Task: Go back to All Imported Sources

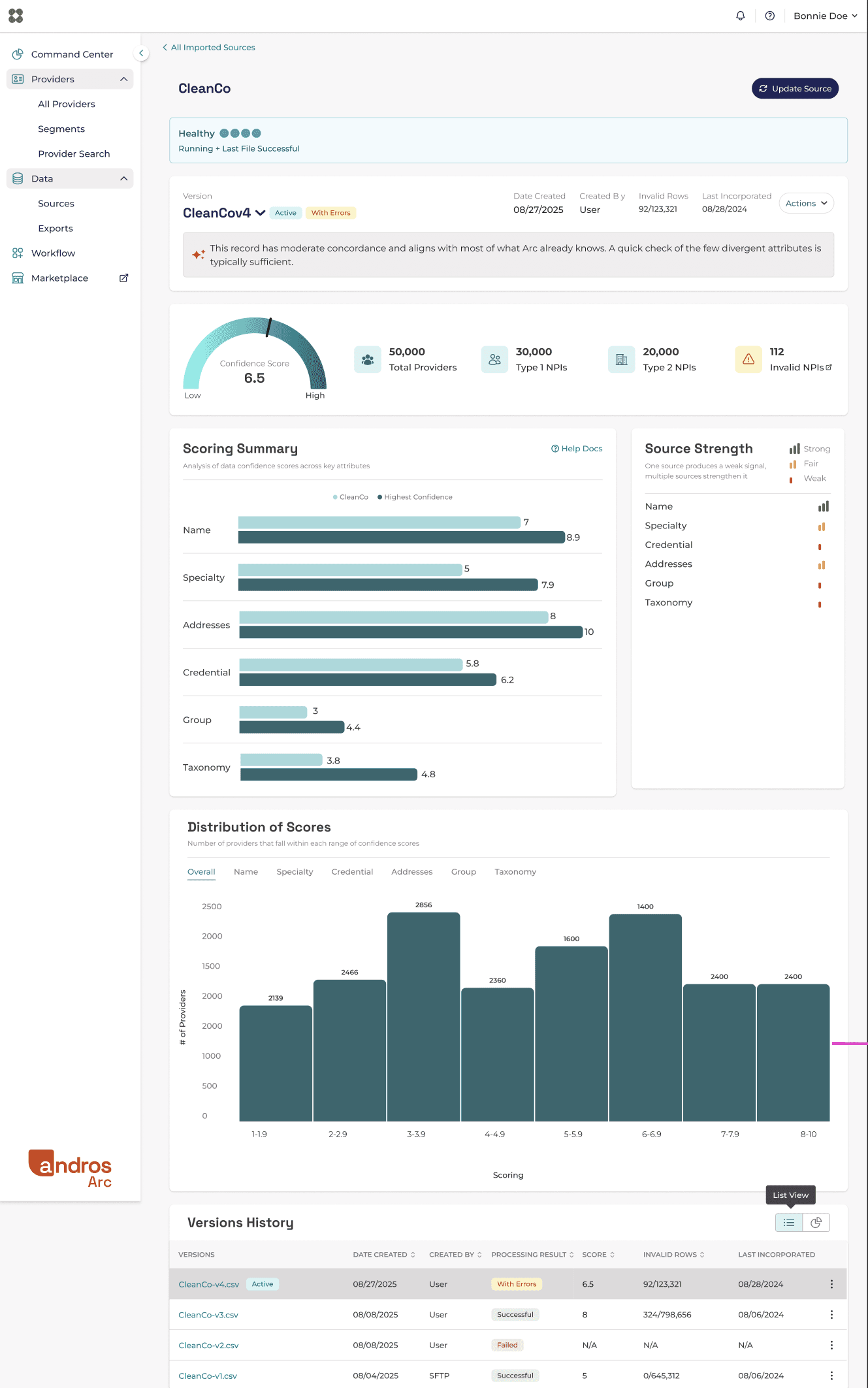Action: pyautogui.click(x=209, y=48)
